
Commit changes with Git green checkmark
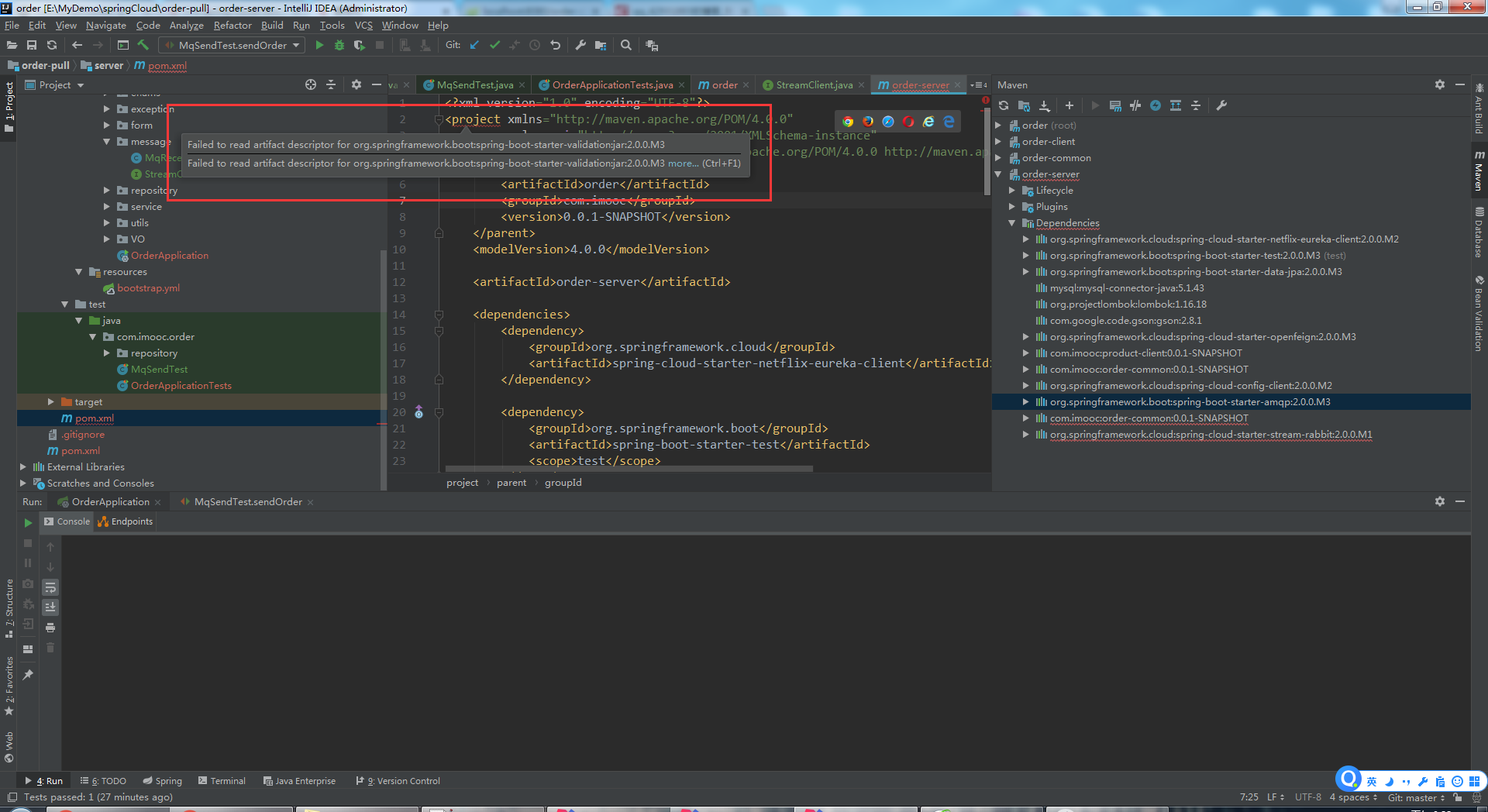click(494, 45)
